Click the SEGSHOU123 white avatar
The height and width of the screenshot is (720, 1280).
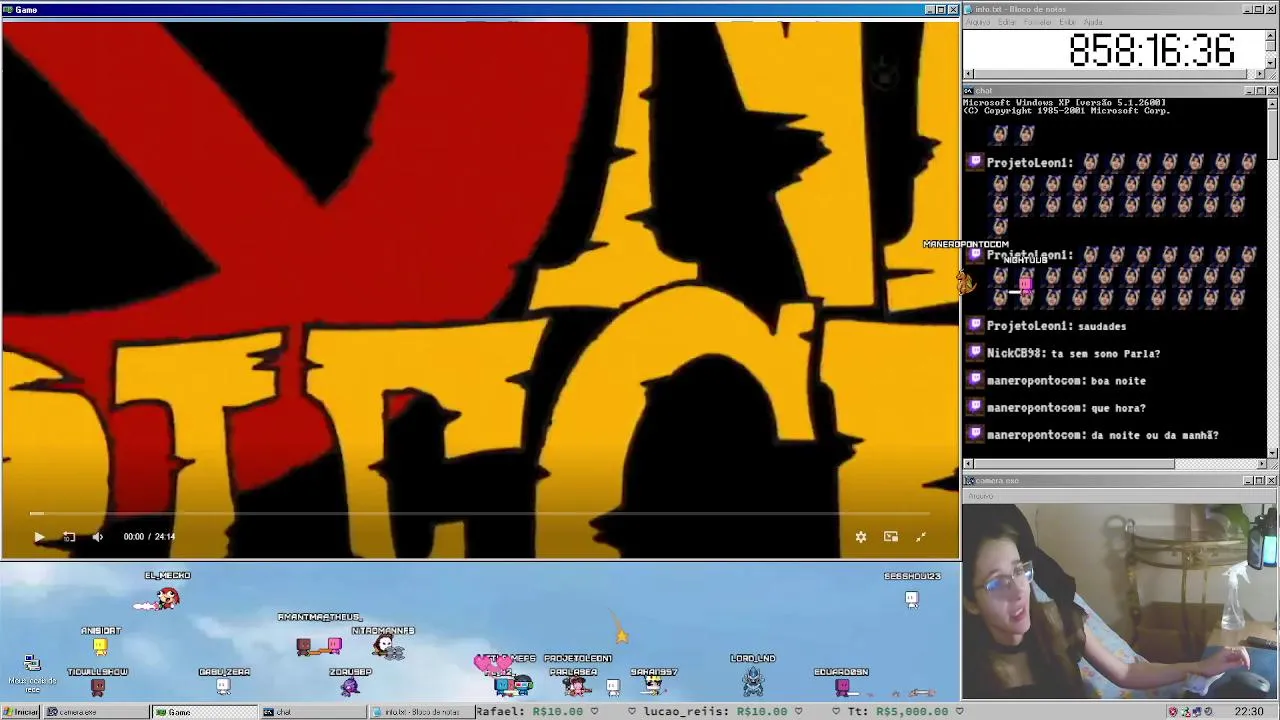coord(911,599)
